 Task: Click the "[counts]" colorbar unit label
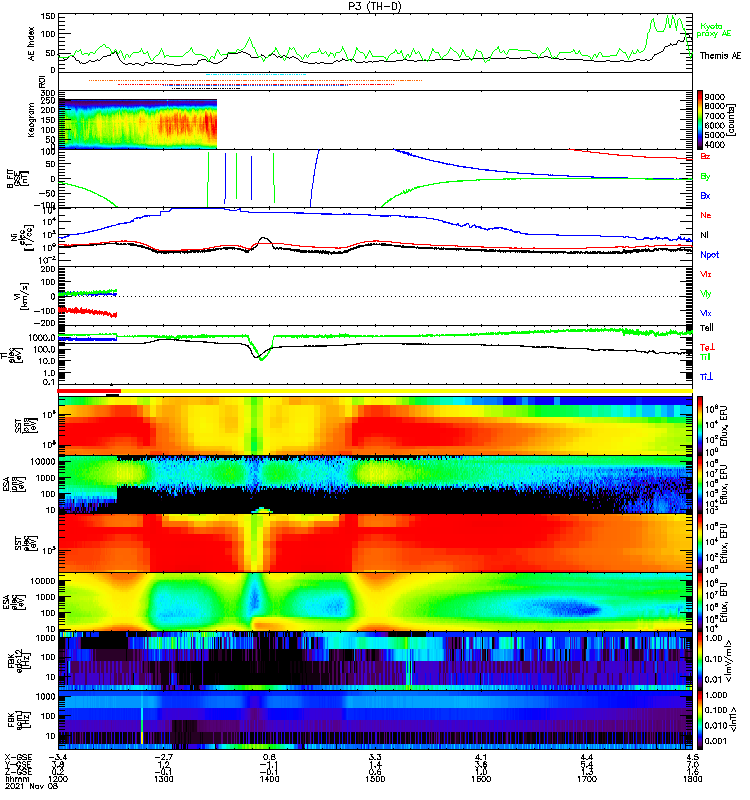pos(732,120)
